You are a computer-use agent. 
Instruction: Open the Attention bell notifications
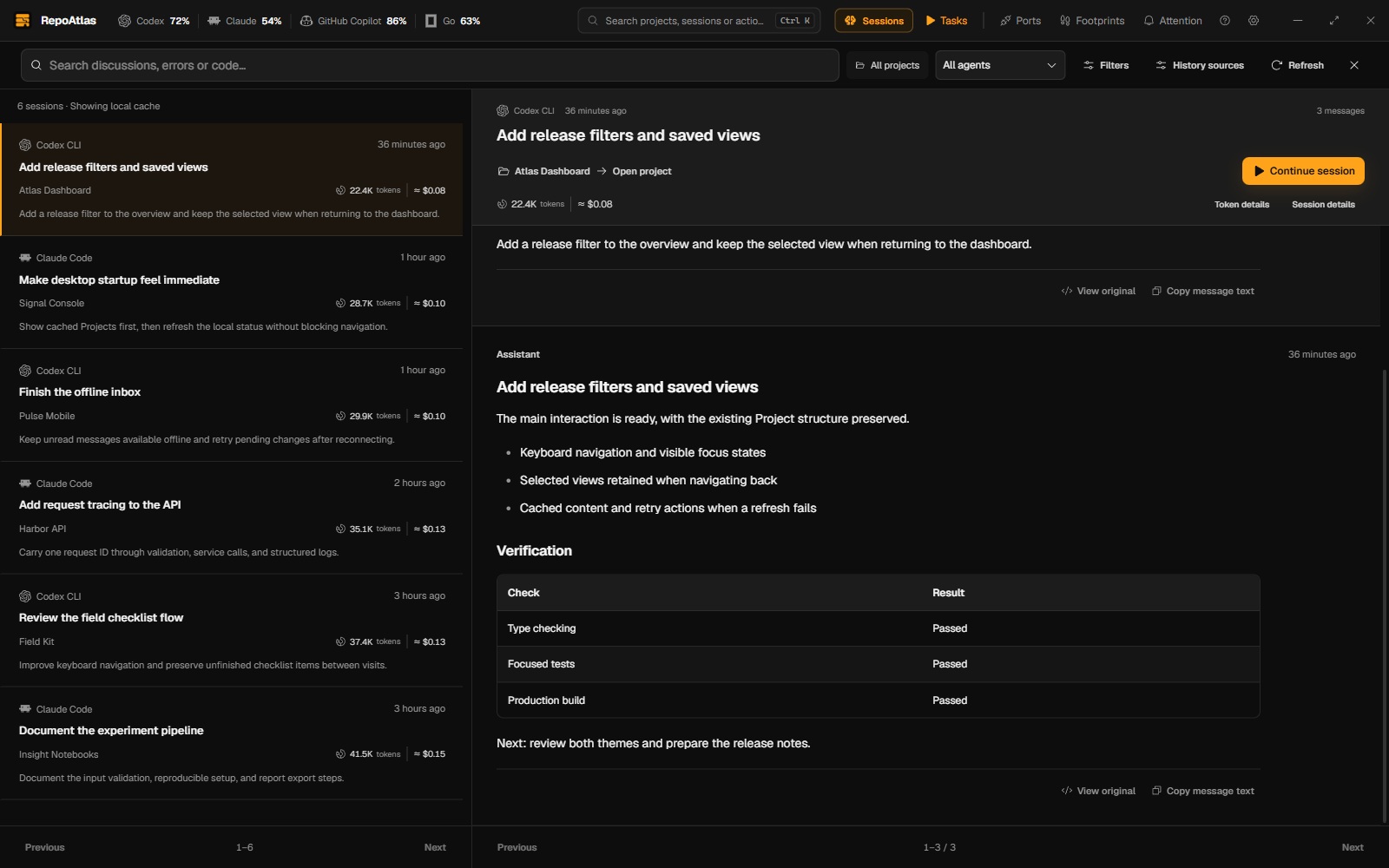(1173, 21)
